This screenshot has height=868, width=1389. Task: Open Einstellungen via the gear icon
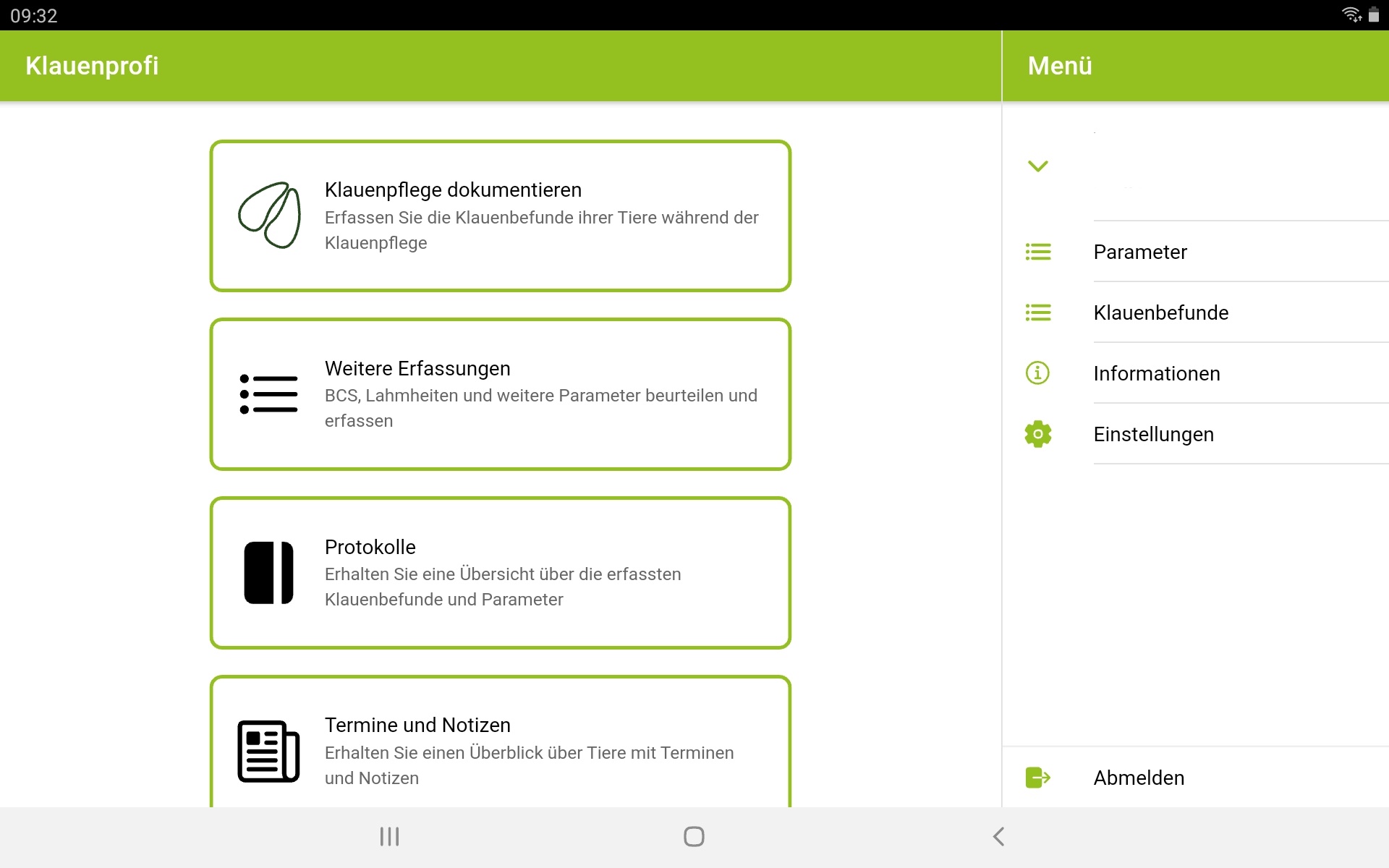tap(1038, 434)
